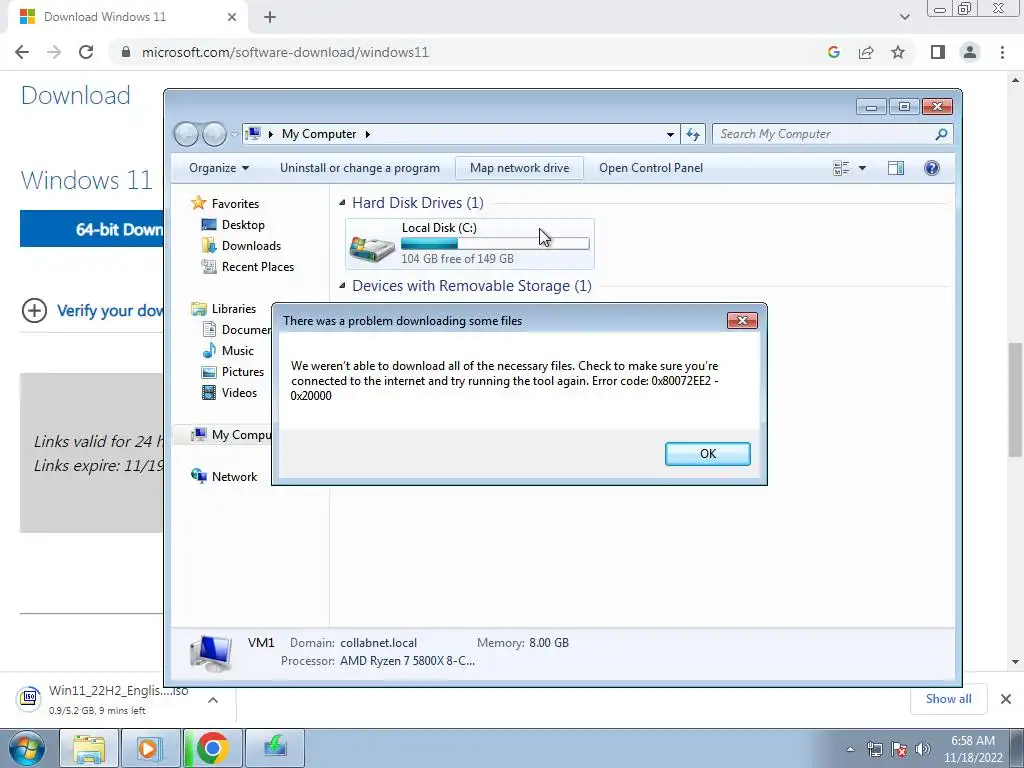Open Chrome three-dot menu

[1002, 52]
